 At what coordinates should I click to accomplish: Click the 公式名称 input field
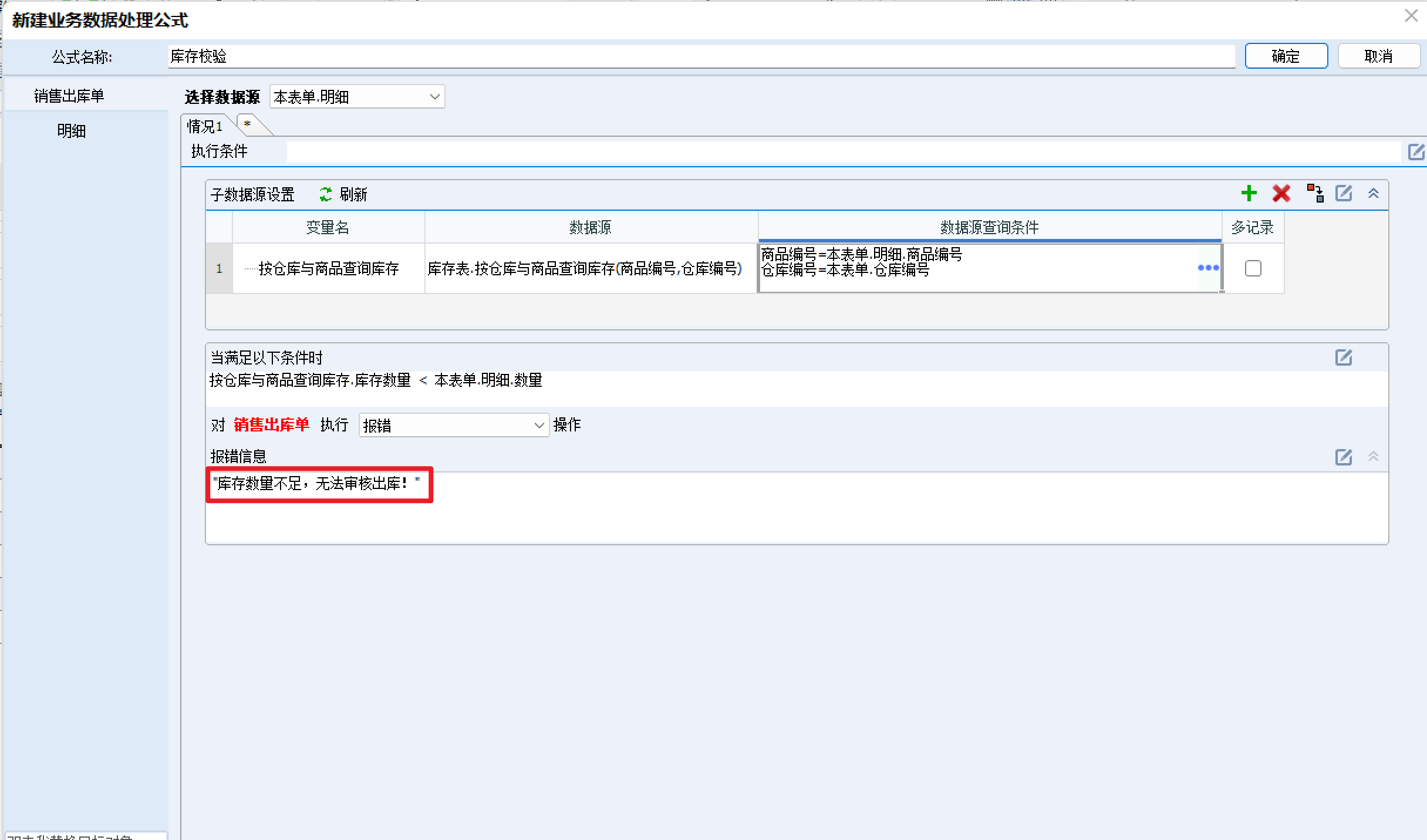(702, 56)
